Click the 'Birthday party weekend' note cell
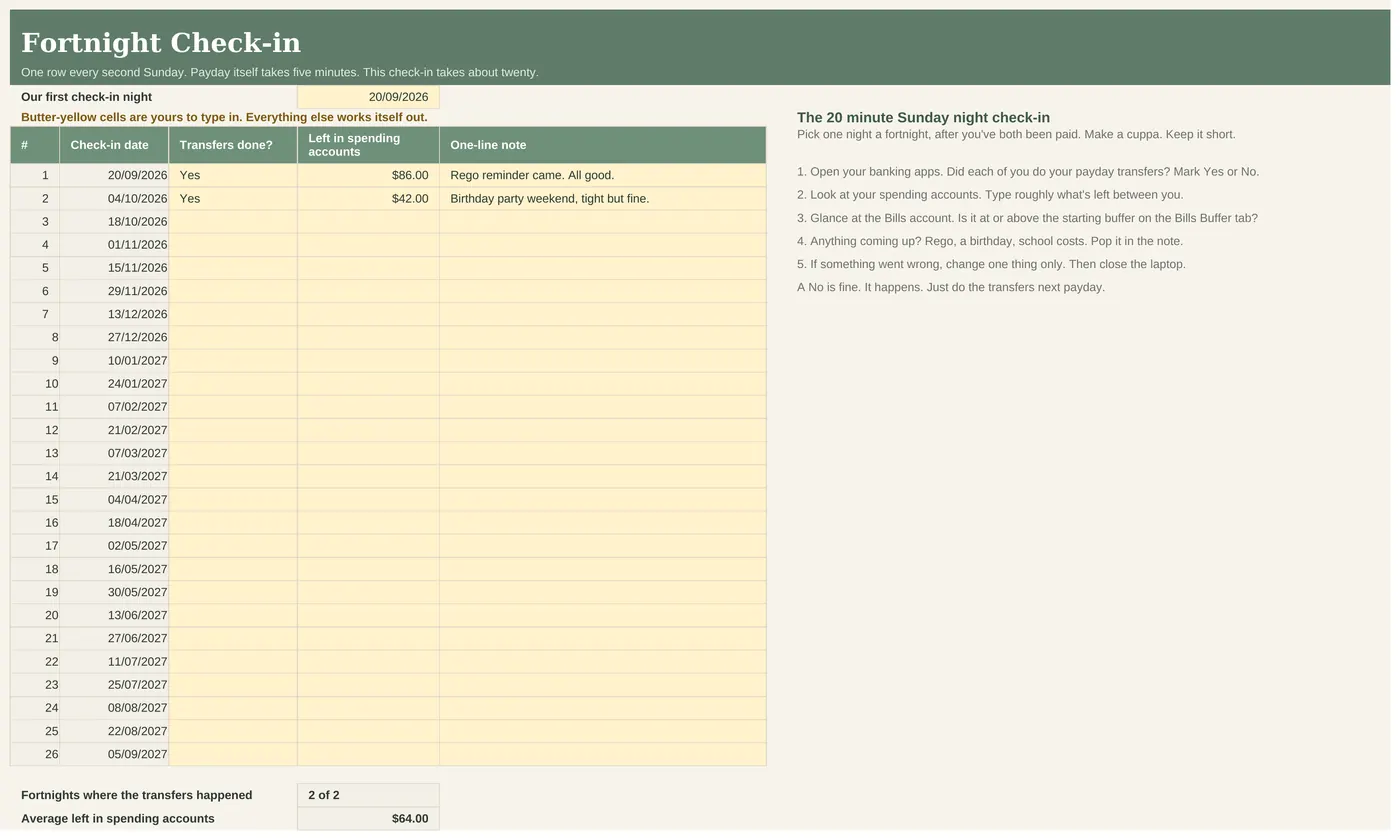Image resolution: width=1400 pixels, height=840 pixels. pos(603,198)
